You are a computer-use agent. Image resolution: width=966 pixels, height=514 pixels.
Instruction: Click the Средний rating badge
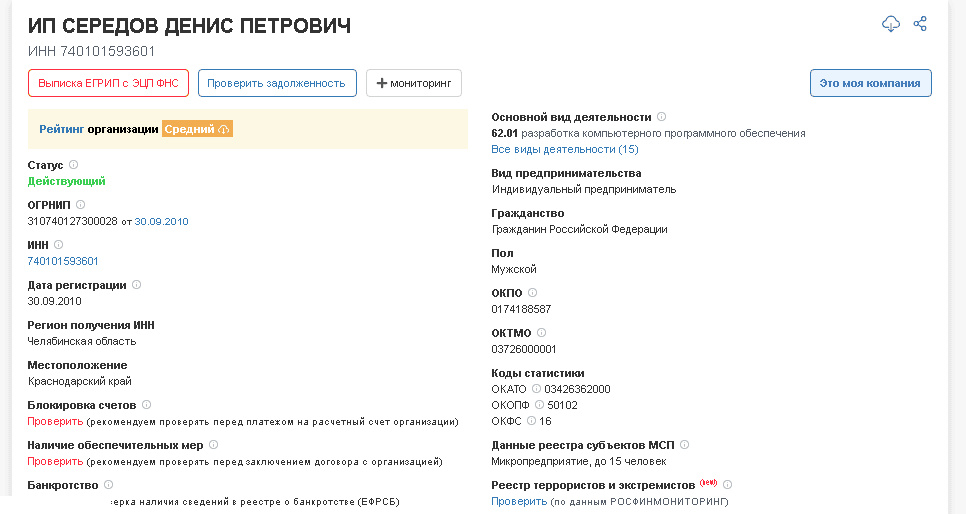[197, 129]
